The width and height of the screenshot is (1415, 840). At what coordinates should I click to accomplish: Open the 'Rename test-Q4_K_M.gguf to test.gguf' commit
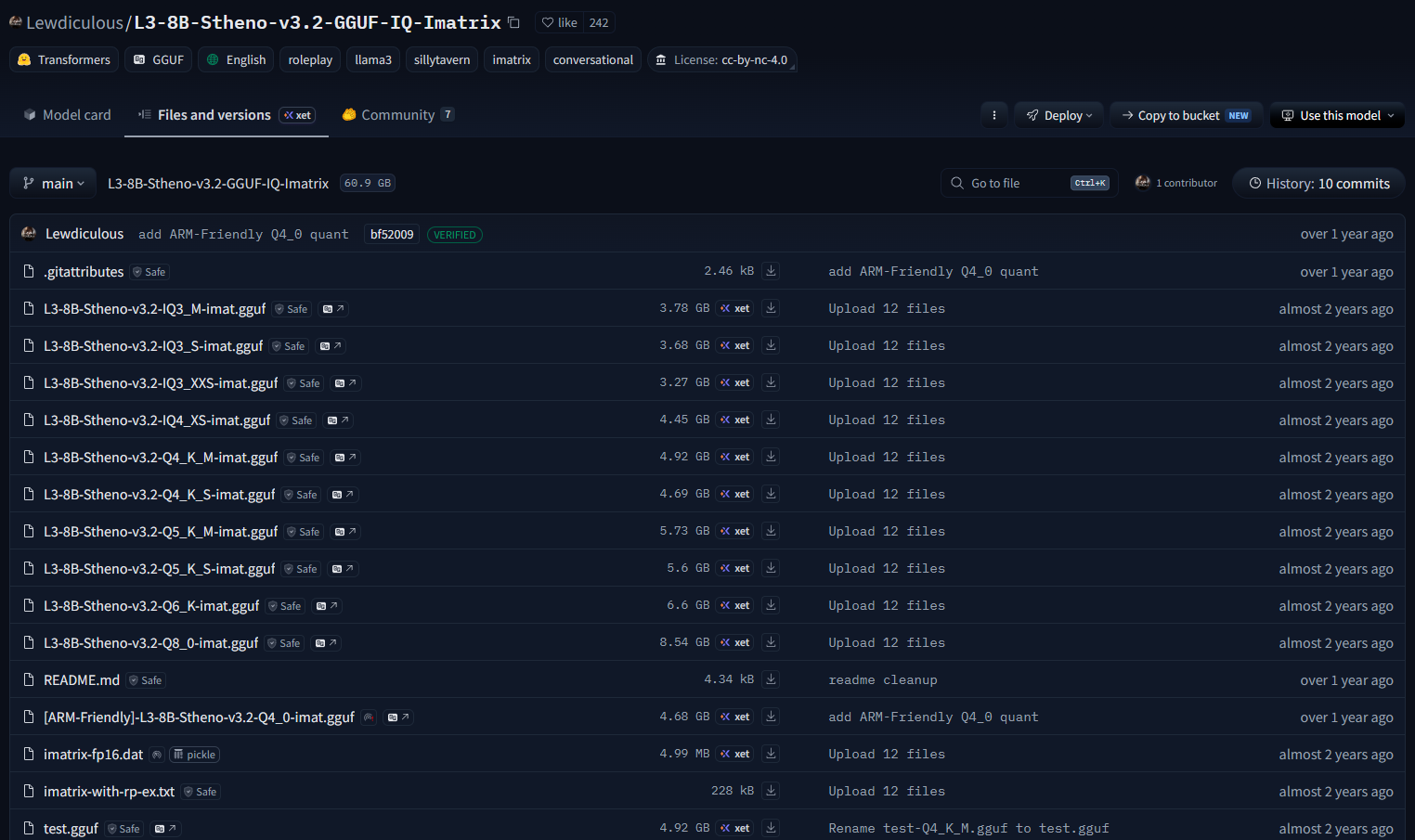click(968, 828)
